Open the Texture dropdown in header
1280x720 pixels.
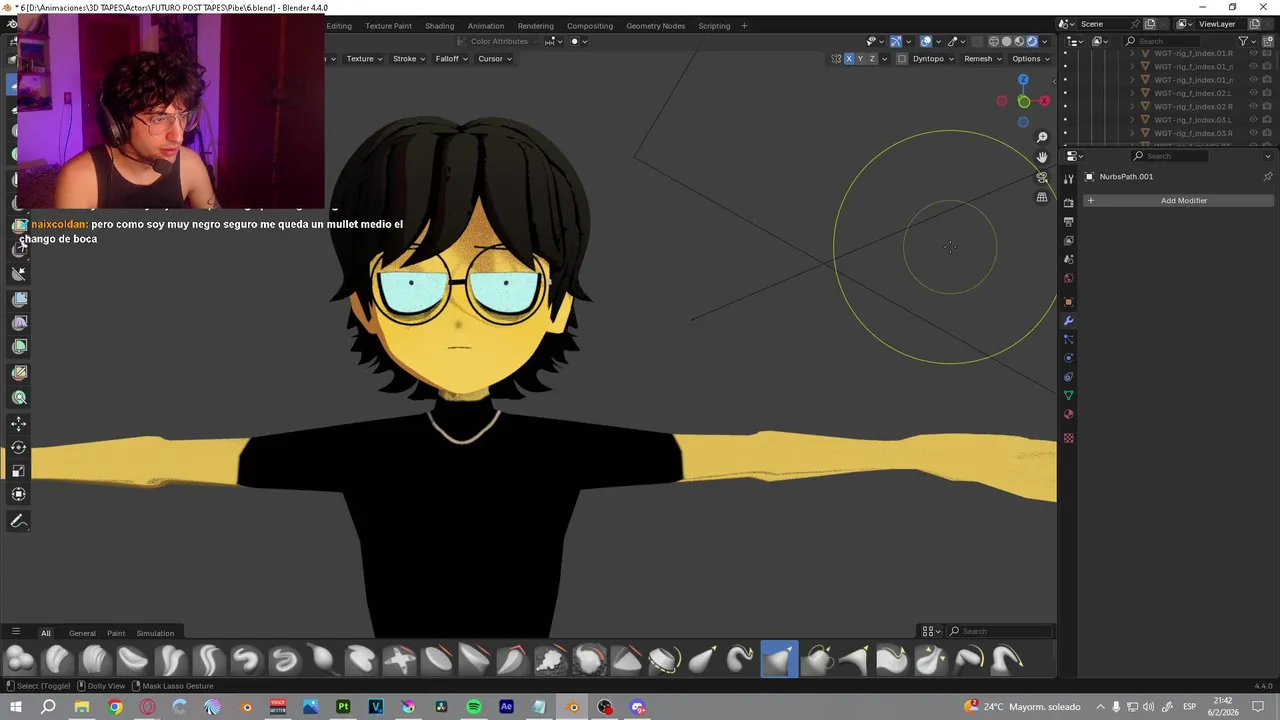click(364, 59)
